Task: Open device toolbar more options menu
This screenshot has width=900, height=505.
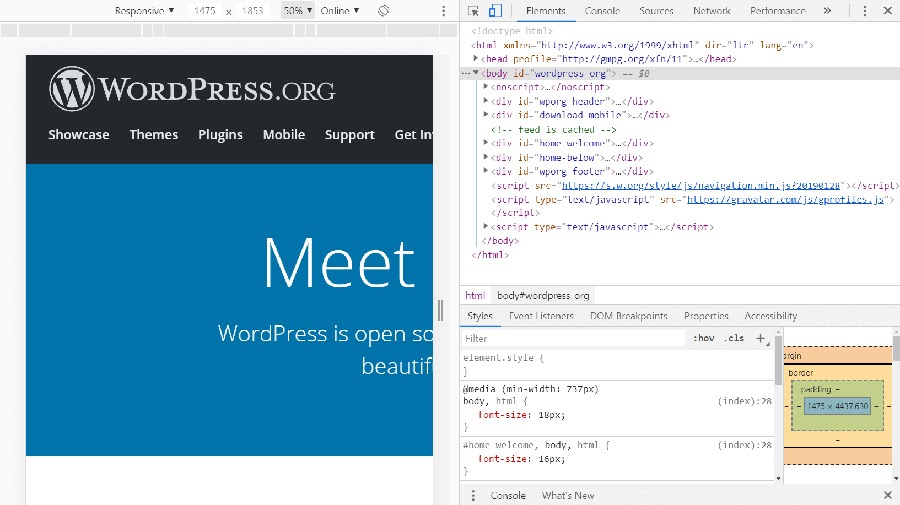Action: point(443,11)
